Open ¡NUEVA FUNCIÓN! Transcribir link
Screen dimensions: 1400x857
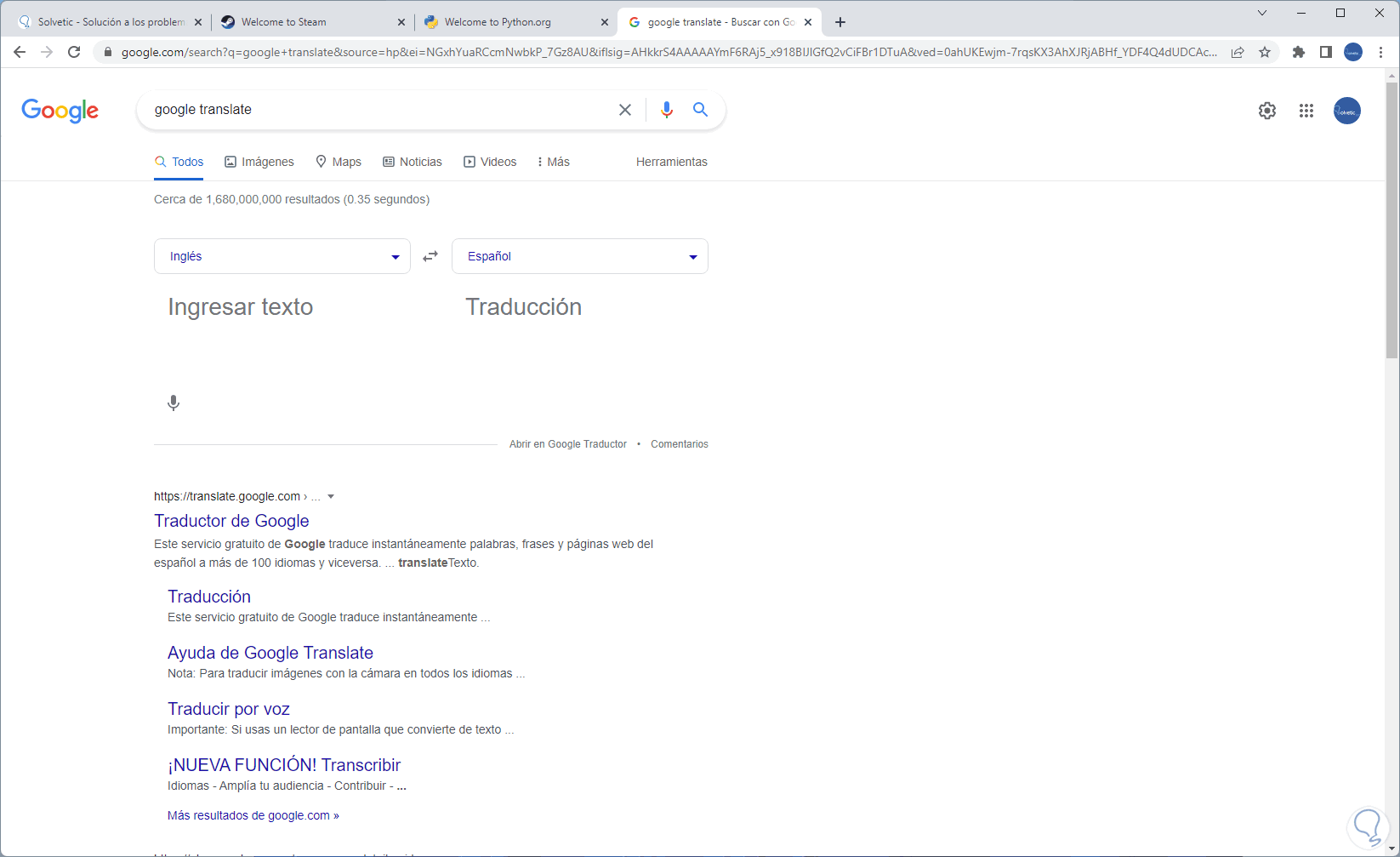284,765
